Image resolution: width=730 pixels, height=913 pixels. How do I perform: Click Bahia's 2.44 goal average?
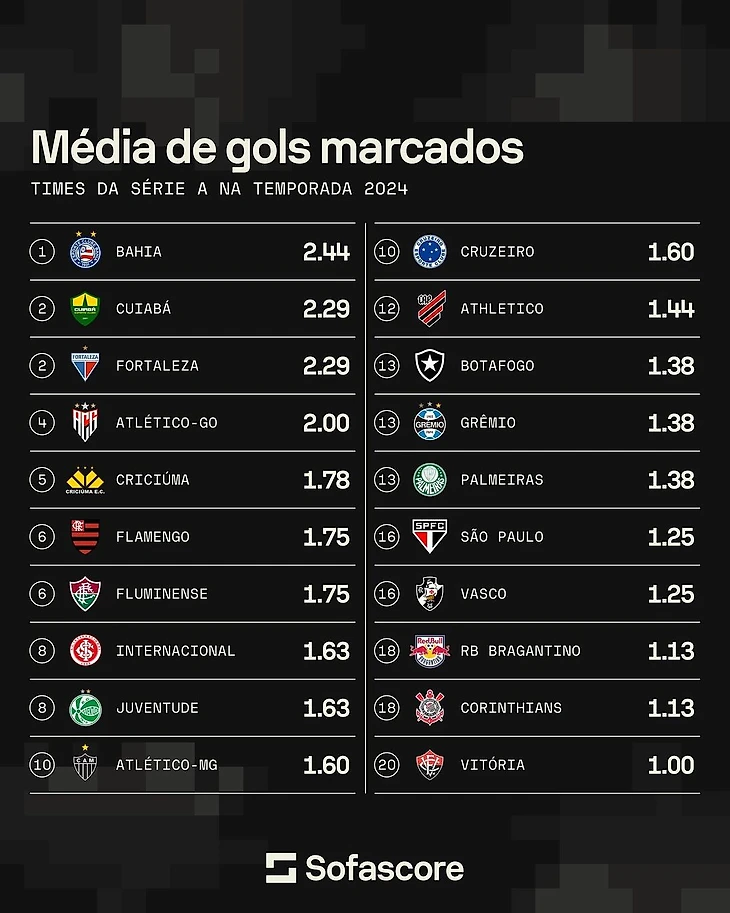pyautogui.click(x=326, y=252)
